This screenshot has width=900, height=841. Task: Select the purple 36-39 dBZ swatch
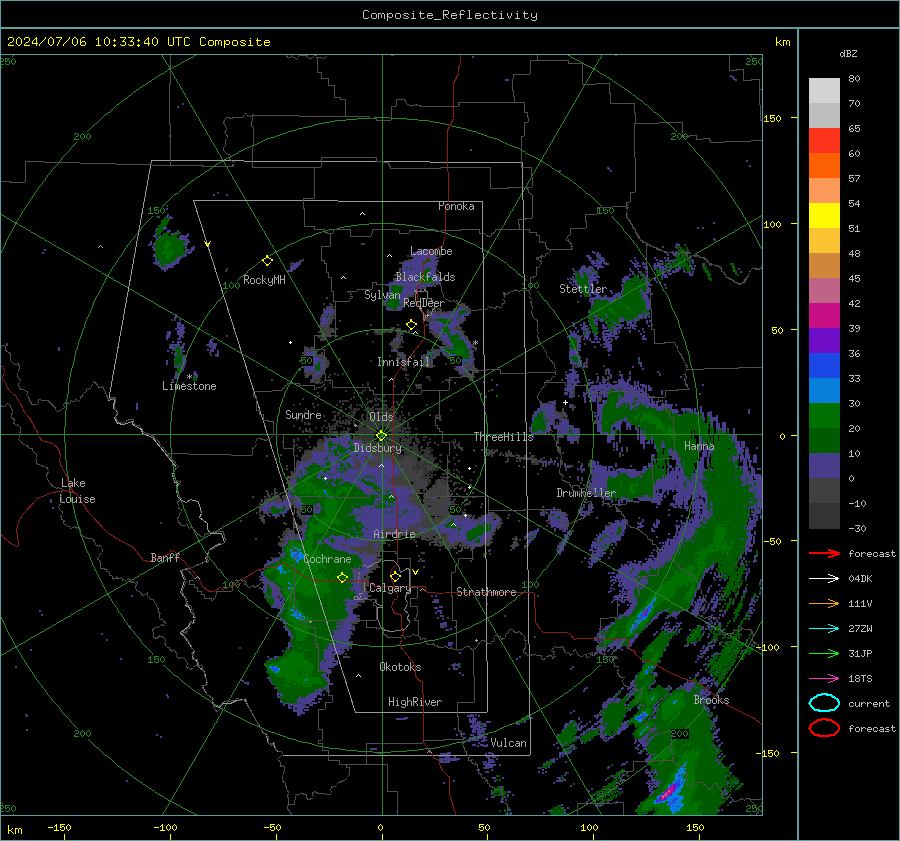coord(824,341)
